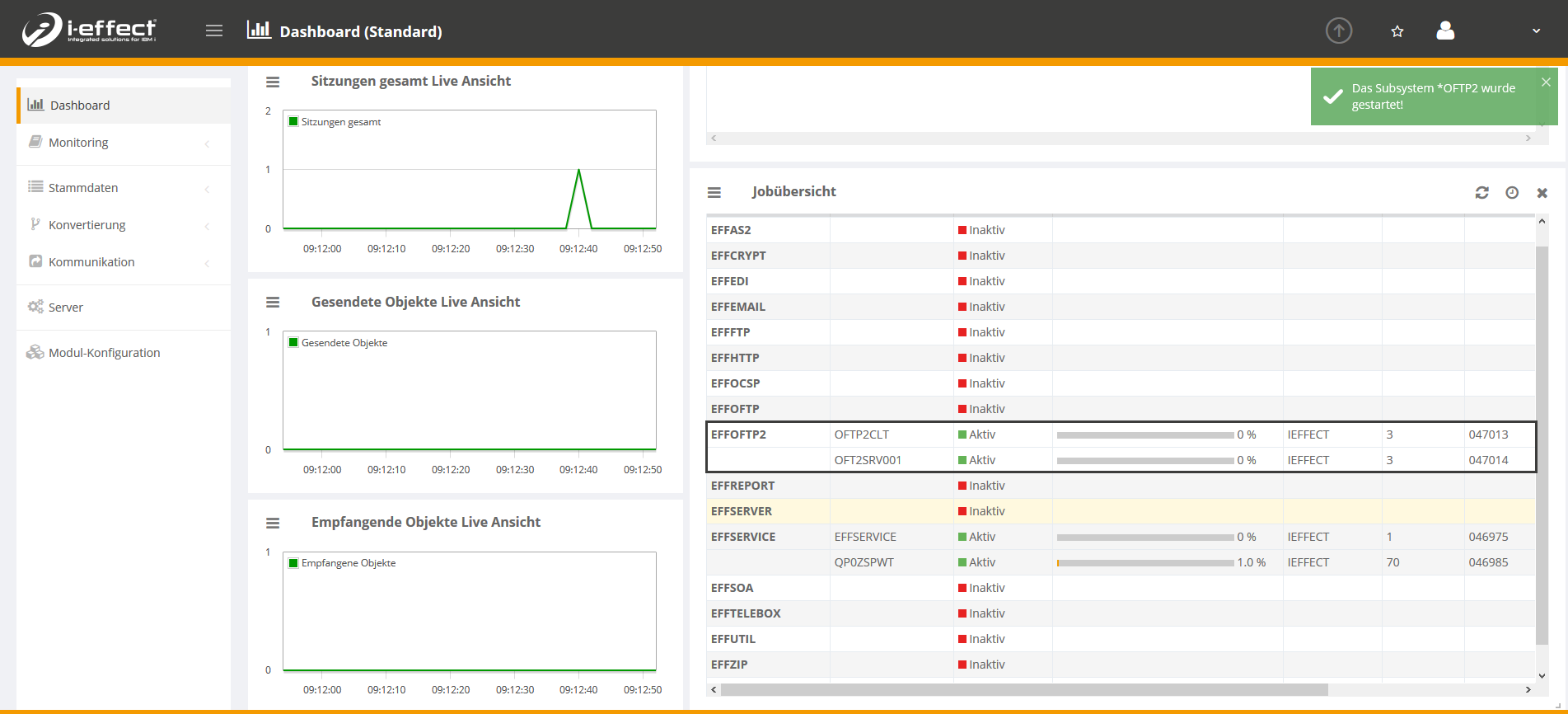
Task: Click the hamburger menu icon in header
Action: click(214, 31)
